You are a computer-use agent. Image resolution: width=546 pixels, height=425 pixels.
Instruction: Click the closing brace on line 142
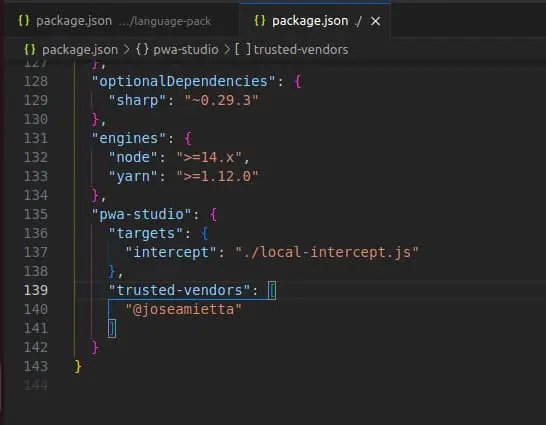[x=95, y=347]
